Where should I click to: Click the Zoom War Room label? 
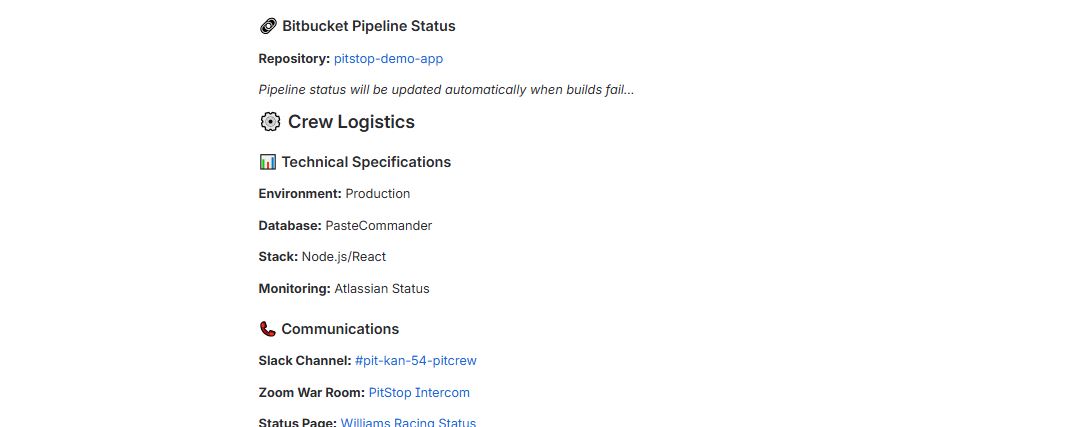pos(311,392)
